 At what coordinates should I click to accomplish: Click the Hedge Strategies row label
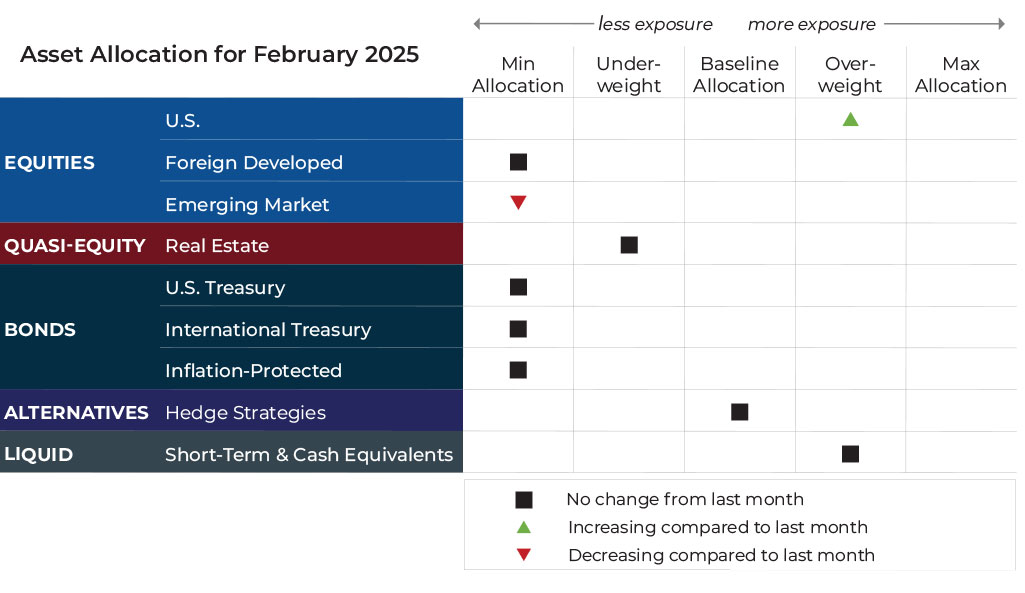pyautogui.click(x=245, y=412)
